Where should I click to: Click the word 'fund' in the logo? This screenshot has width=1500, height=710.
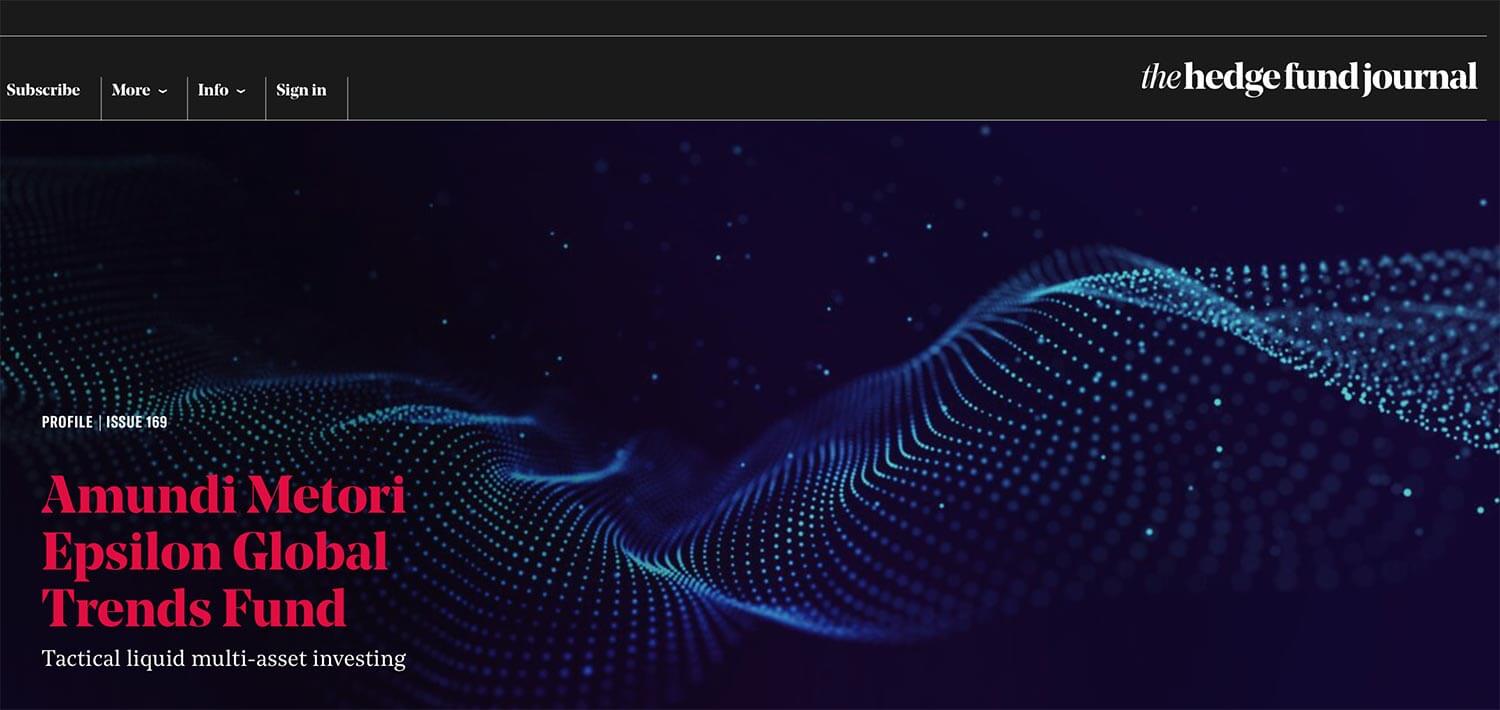[x=1320, y=77]
